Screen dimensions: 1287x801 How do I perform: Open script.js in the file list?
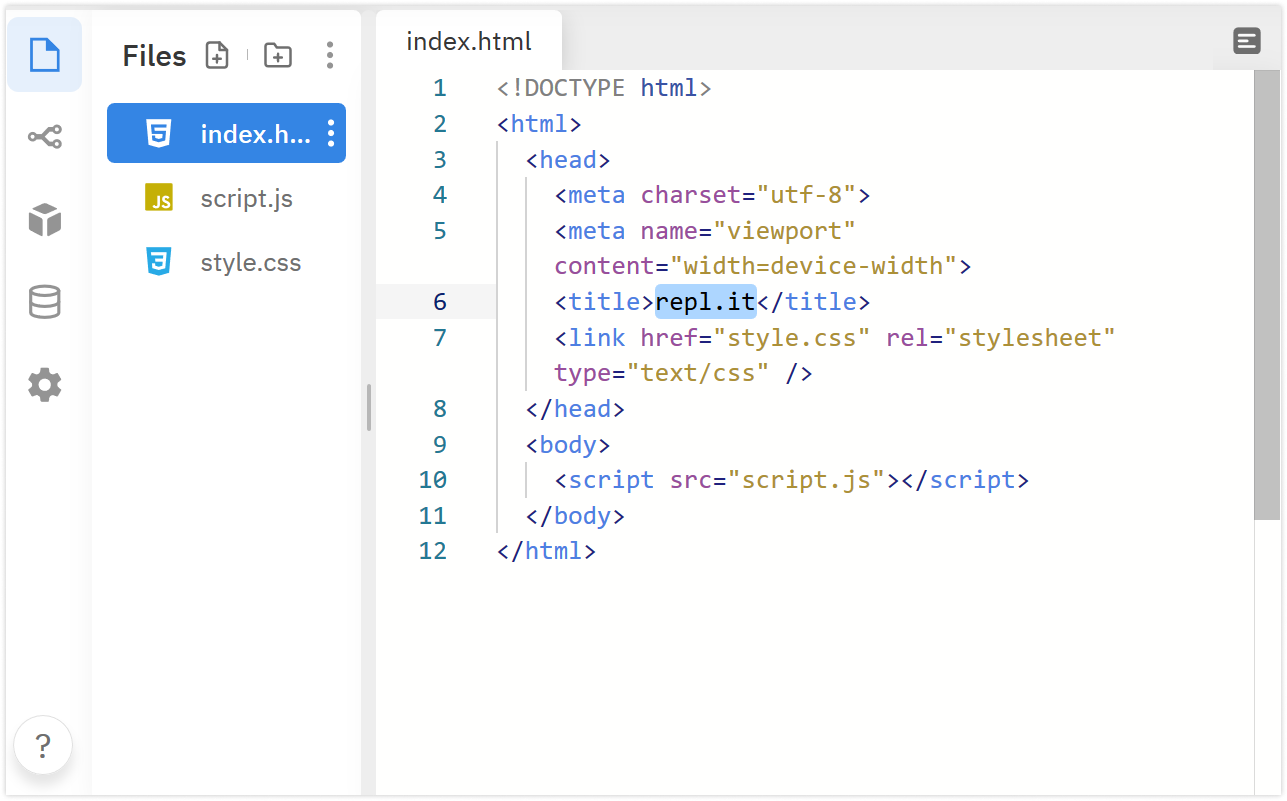point(246,198)
